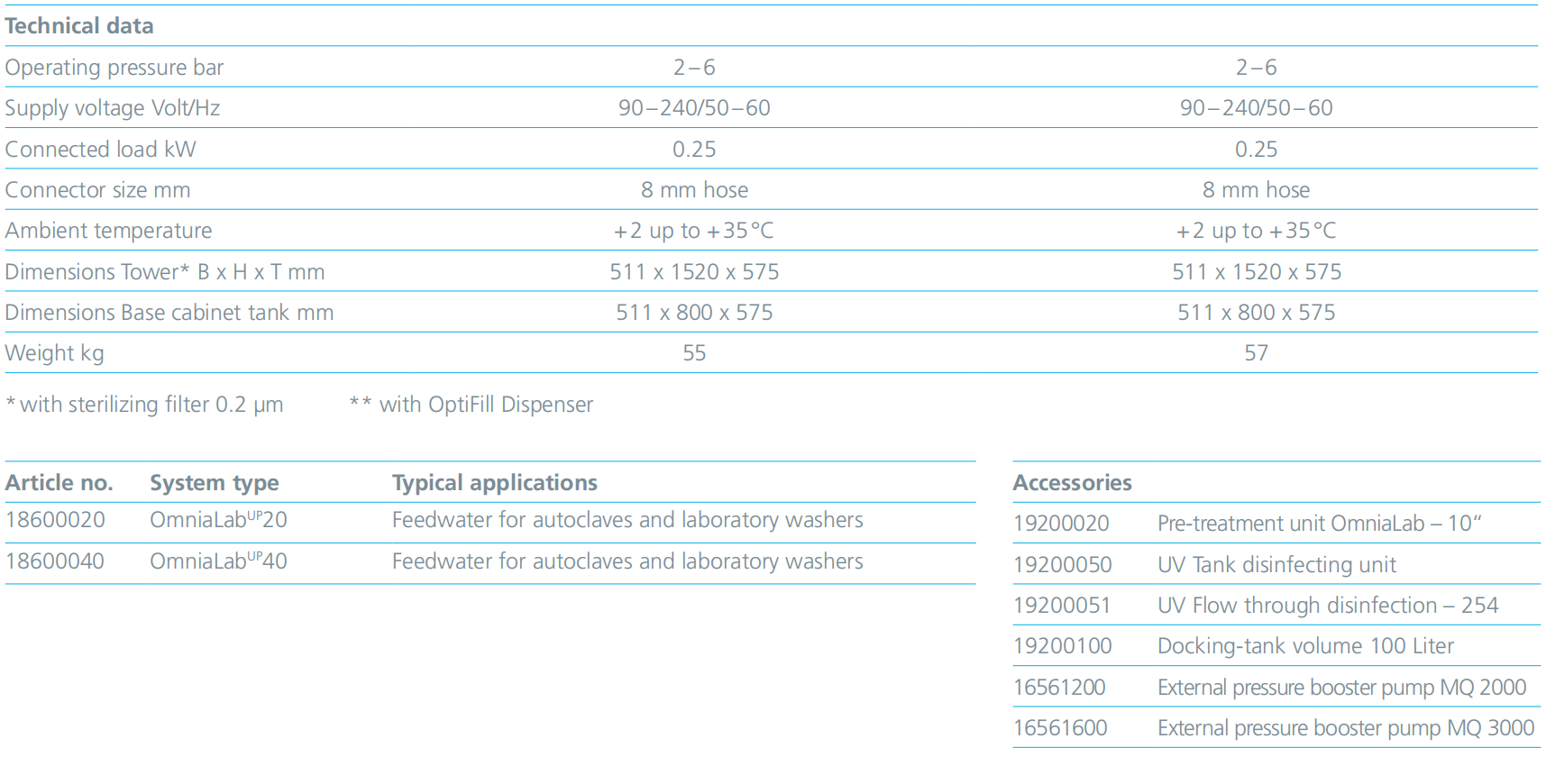Select the weight value 57
This screenshot has width=1546, height=784.
click(1257, 353)
